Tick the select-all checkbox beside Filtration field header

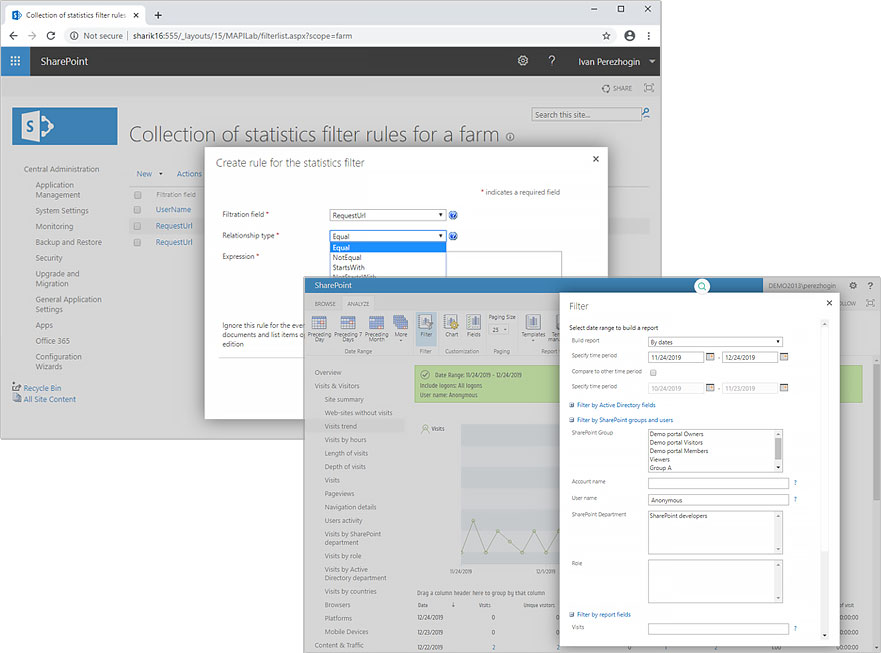137,195
